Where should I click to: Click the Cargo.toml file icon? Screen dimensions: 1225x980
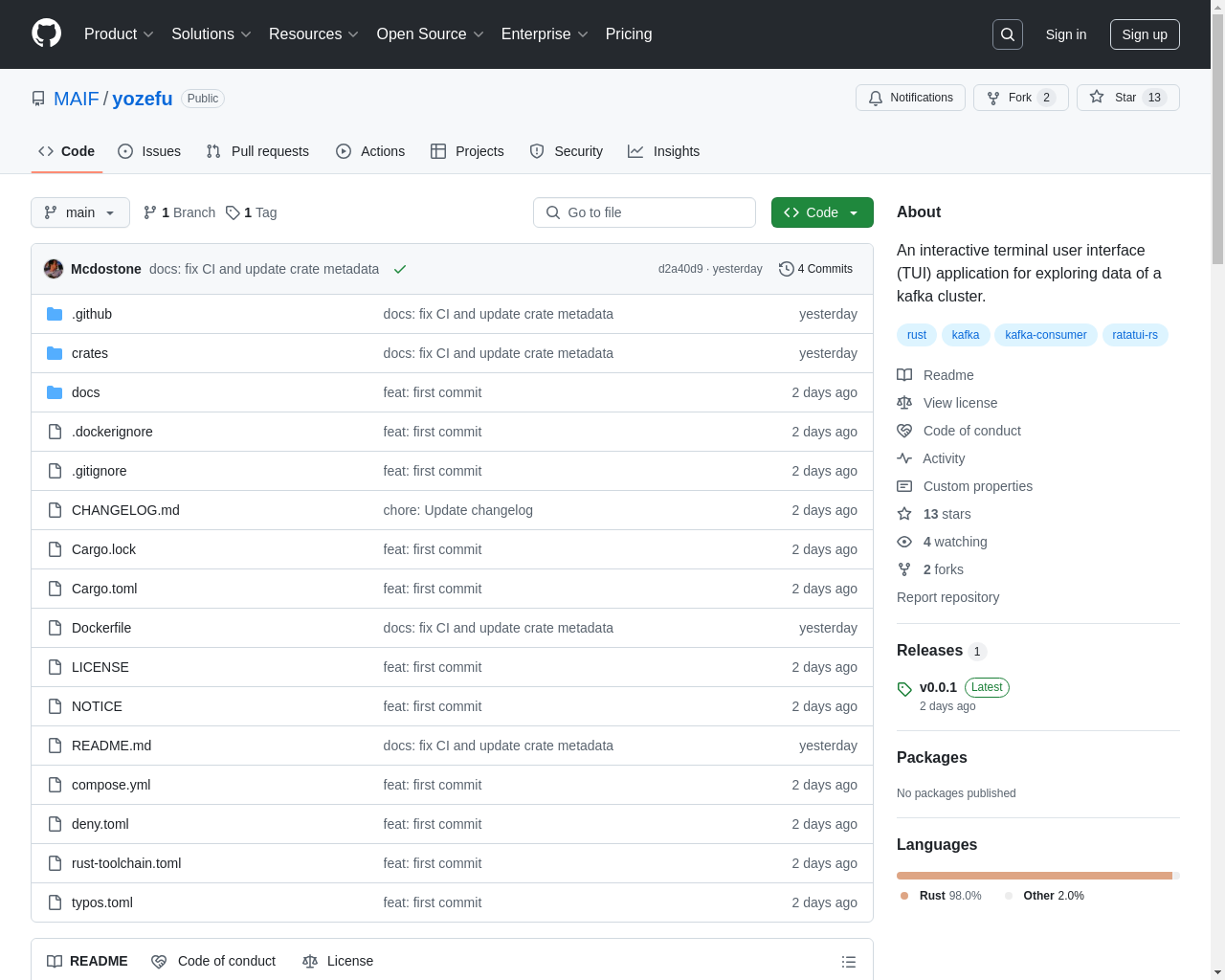pos(55,589)
